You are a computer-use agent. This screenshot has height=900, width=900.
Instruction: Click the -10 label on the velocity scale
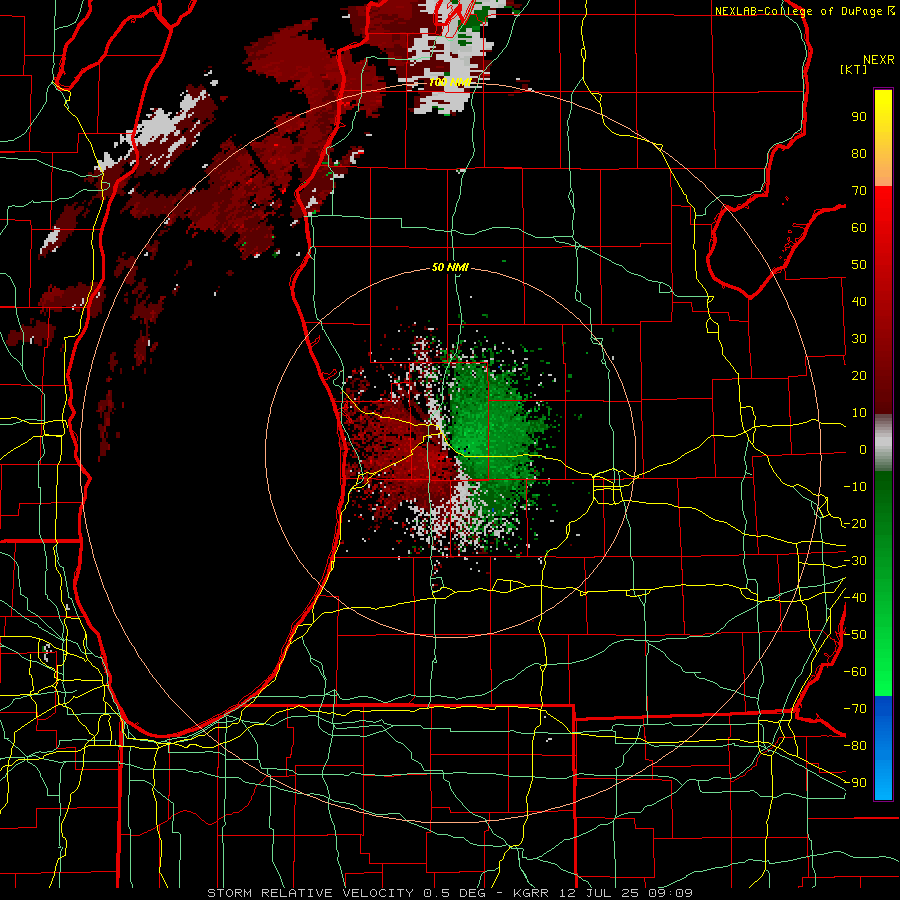pyautogui.click(x=855, y=487)
